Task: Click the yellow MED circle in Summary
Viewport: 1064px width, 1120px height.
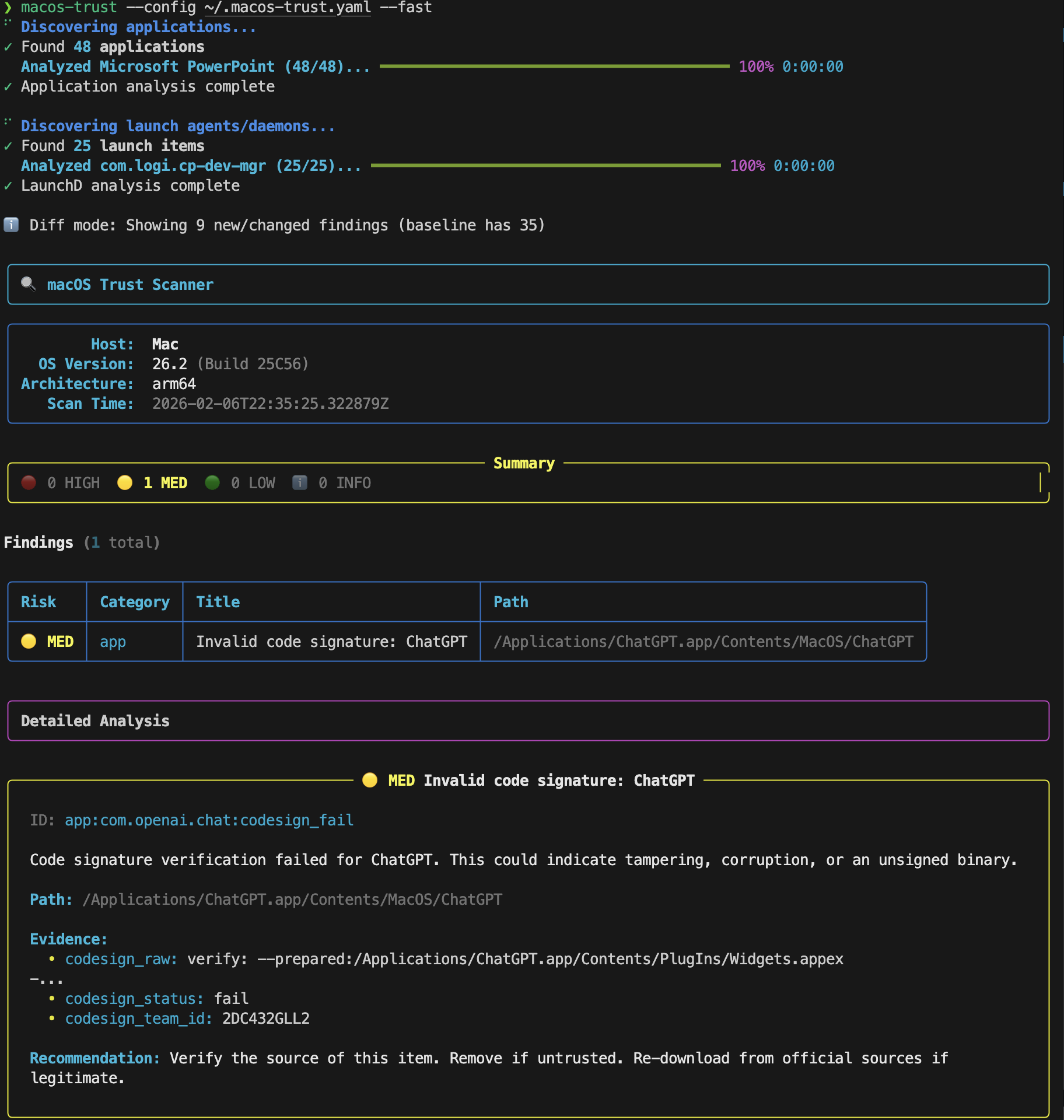Action: 125,482
